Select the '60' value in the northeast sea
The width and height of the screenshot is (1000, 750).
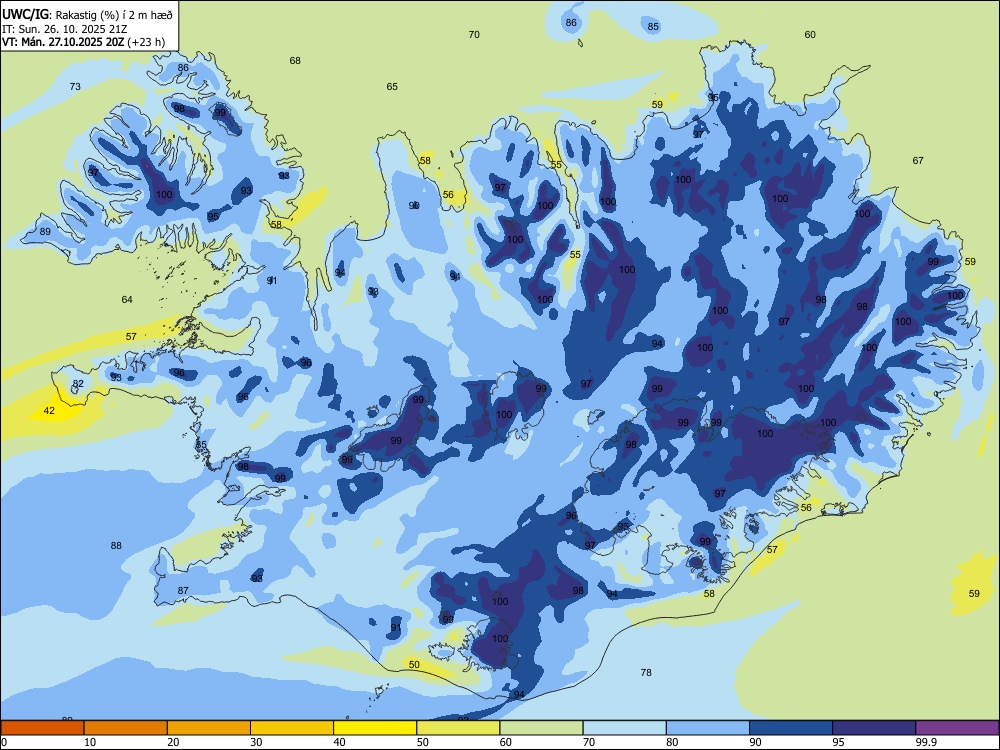[810, 34]
